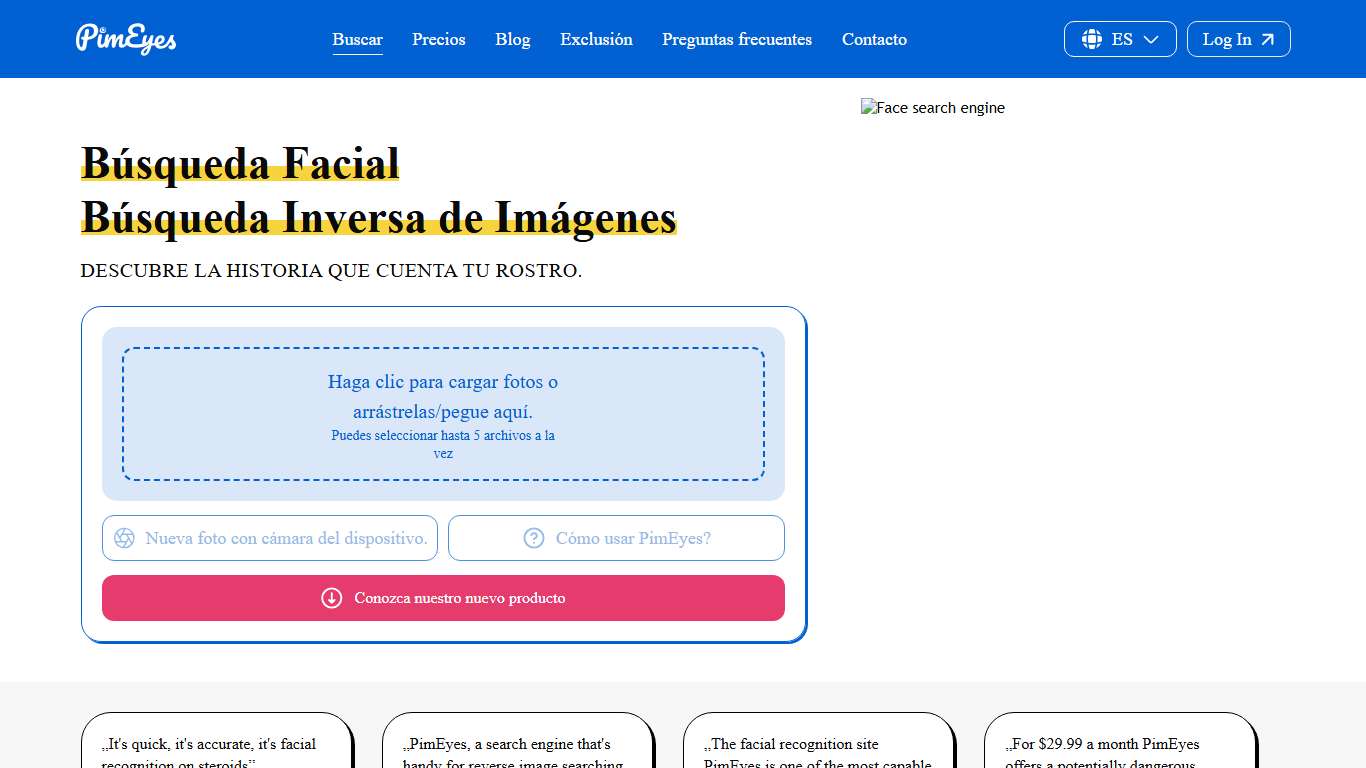Viewport: 1366px width, 768px height.
Task: Click the question mark help icon
Action: 533,538
